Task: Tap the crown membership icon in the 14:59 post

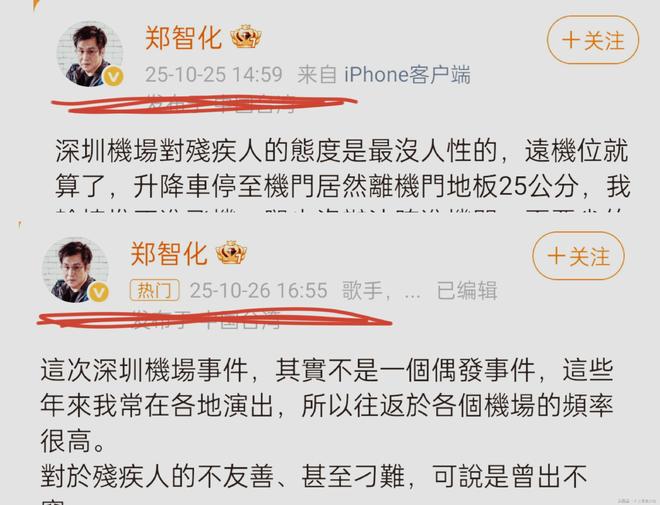Action: point(246,37)
